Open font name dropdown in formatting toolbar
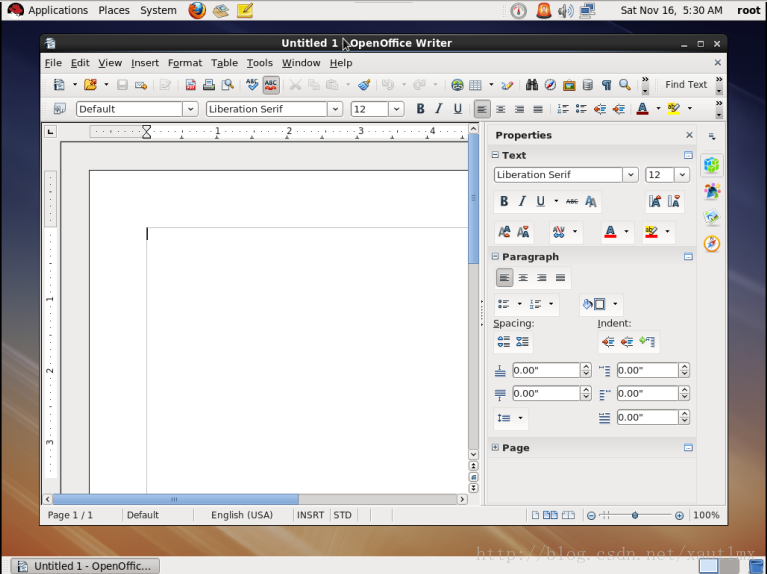Image resolution: width=767 pixels, height=574 pixels. (335, 109)
